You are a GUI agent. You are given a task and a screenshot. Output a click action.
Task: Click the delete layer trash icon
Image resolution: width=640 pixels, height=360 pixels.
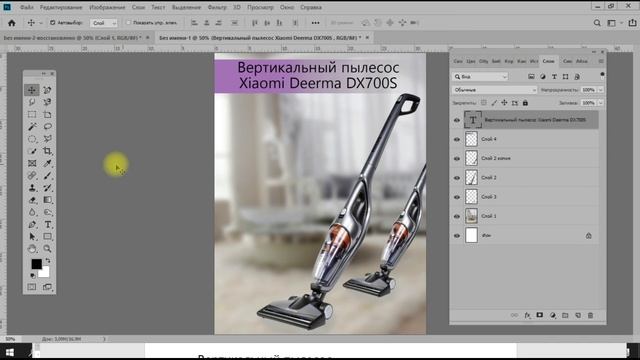(590, 315)
